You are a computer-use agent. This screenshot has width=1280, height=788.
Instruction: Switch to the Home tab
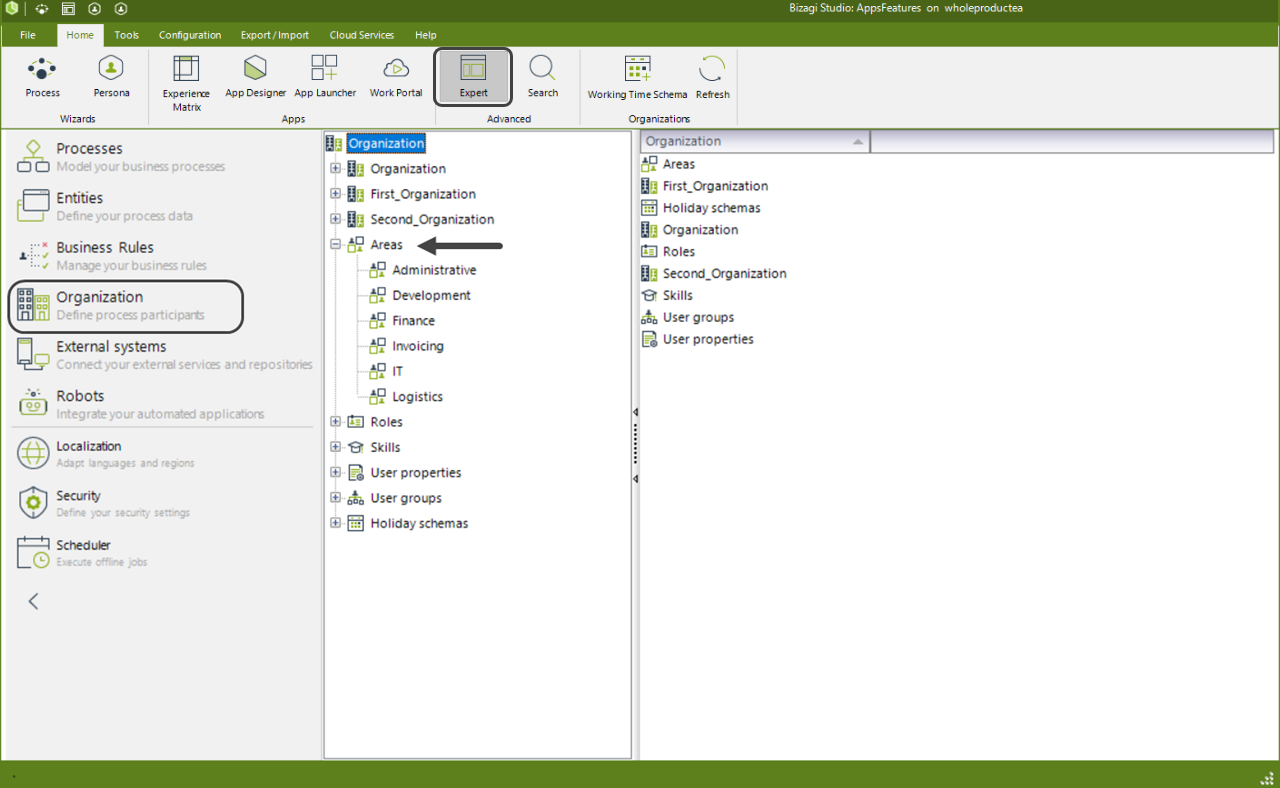pyautogui.click(x=80, y=35)
